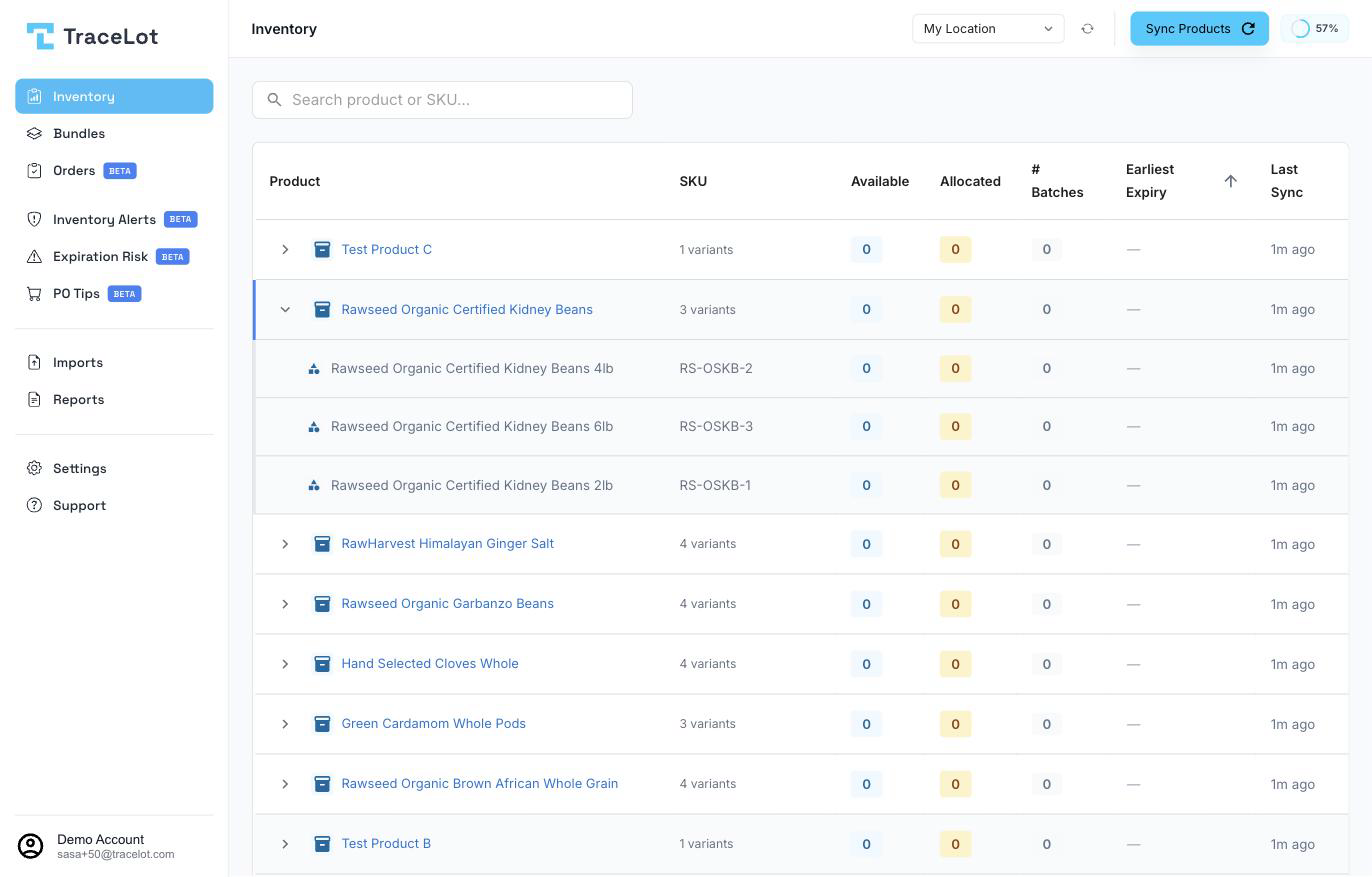Click the Bundles layers icon

tap(35, 134)
